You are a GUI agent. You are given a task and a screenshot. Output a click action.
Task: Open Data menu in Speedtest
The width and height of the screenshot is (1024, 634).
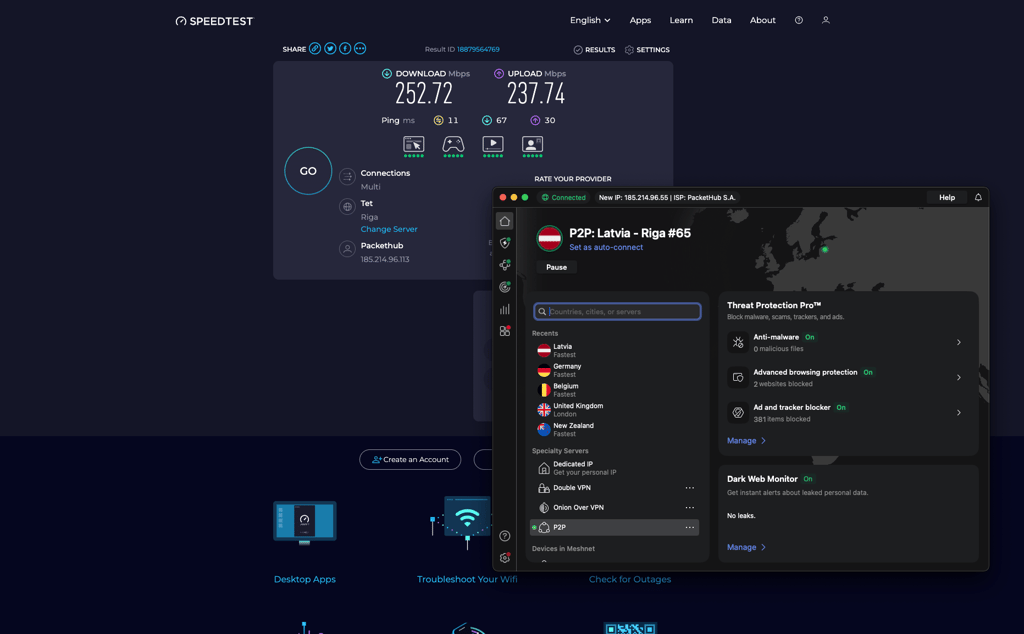(x=721, y=20)
